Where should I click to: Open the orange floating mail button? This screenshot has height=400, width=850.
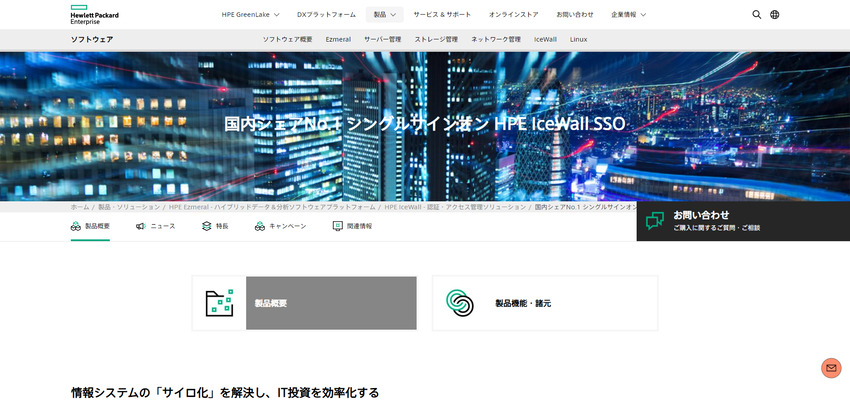pyautogui.click(x=831, y=368)
